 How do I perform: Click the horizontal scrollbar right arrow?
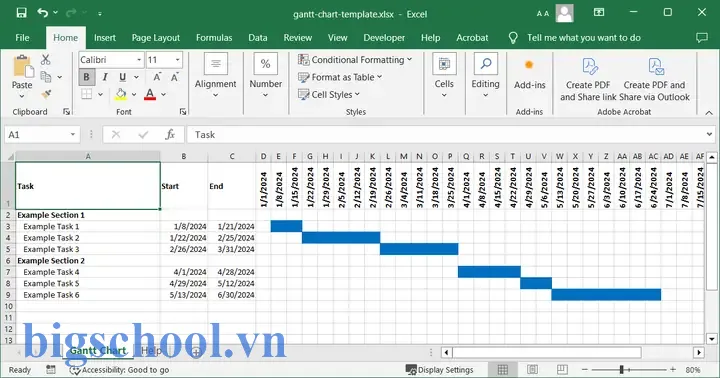tap(699, 352)
